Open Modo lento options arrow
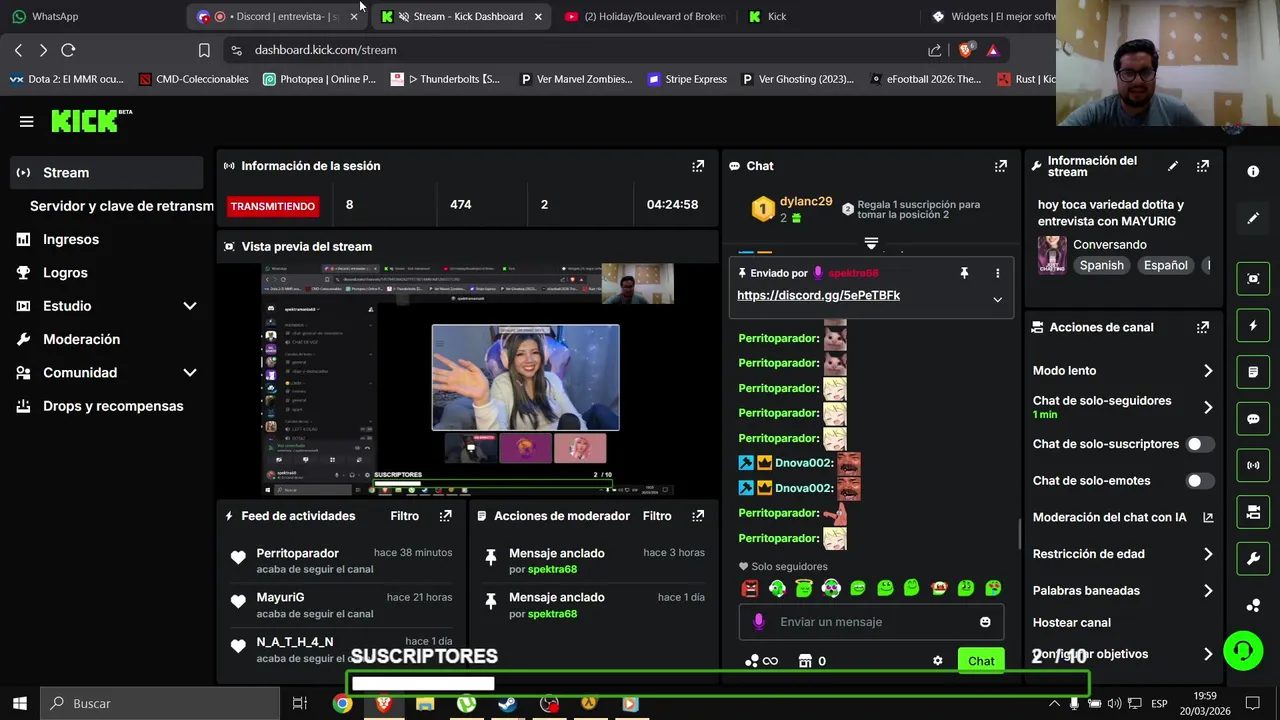Viewport: 1280px width, 720px height. (1208, 371)
